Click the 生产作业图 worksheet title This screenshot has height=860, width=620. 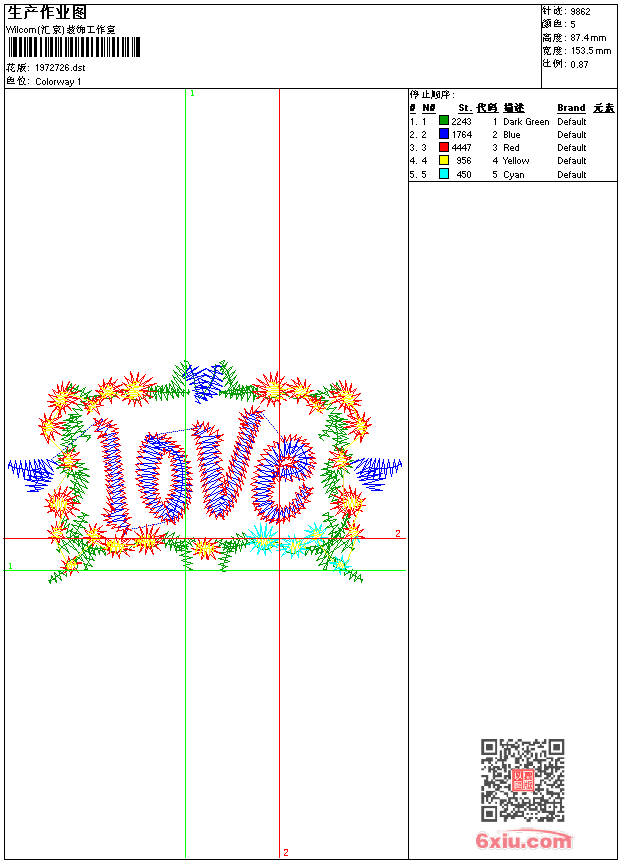pyautogui.click(x=47, y=12)
